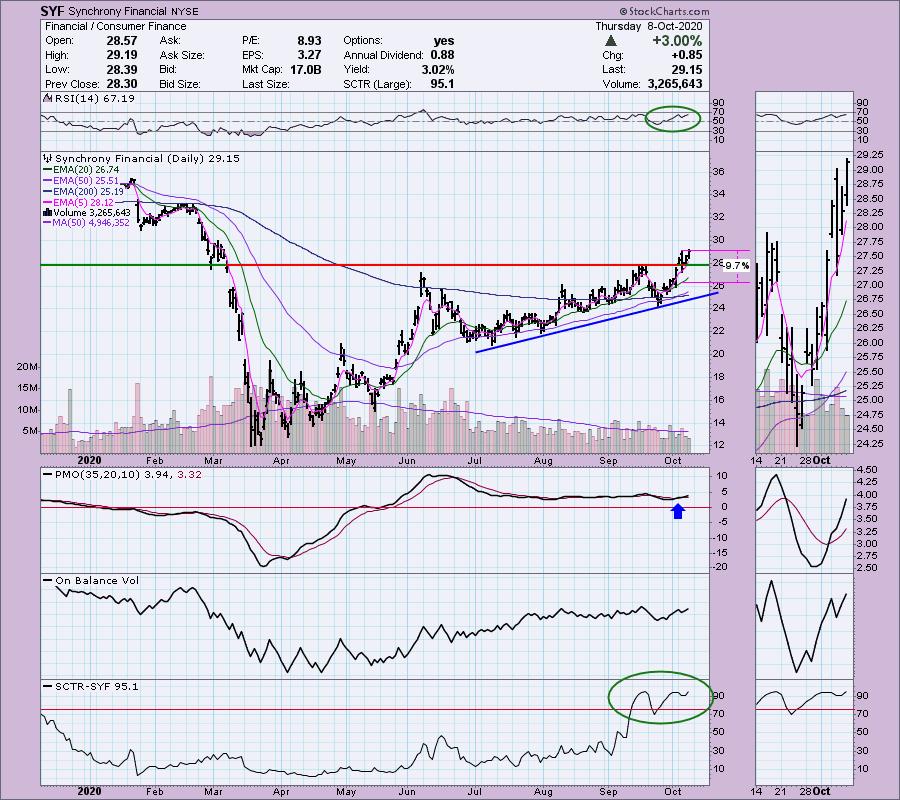The height and width of the screenshot is (800, 900).
Task: Click the P/E value 8.93
Action: pos(309,41)
